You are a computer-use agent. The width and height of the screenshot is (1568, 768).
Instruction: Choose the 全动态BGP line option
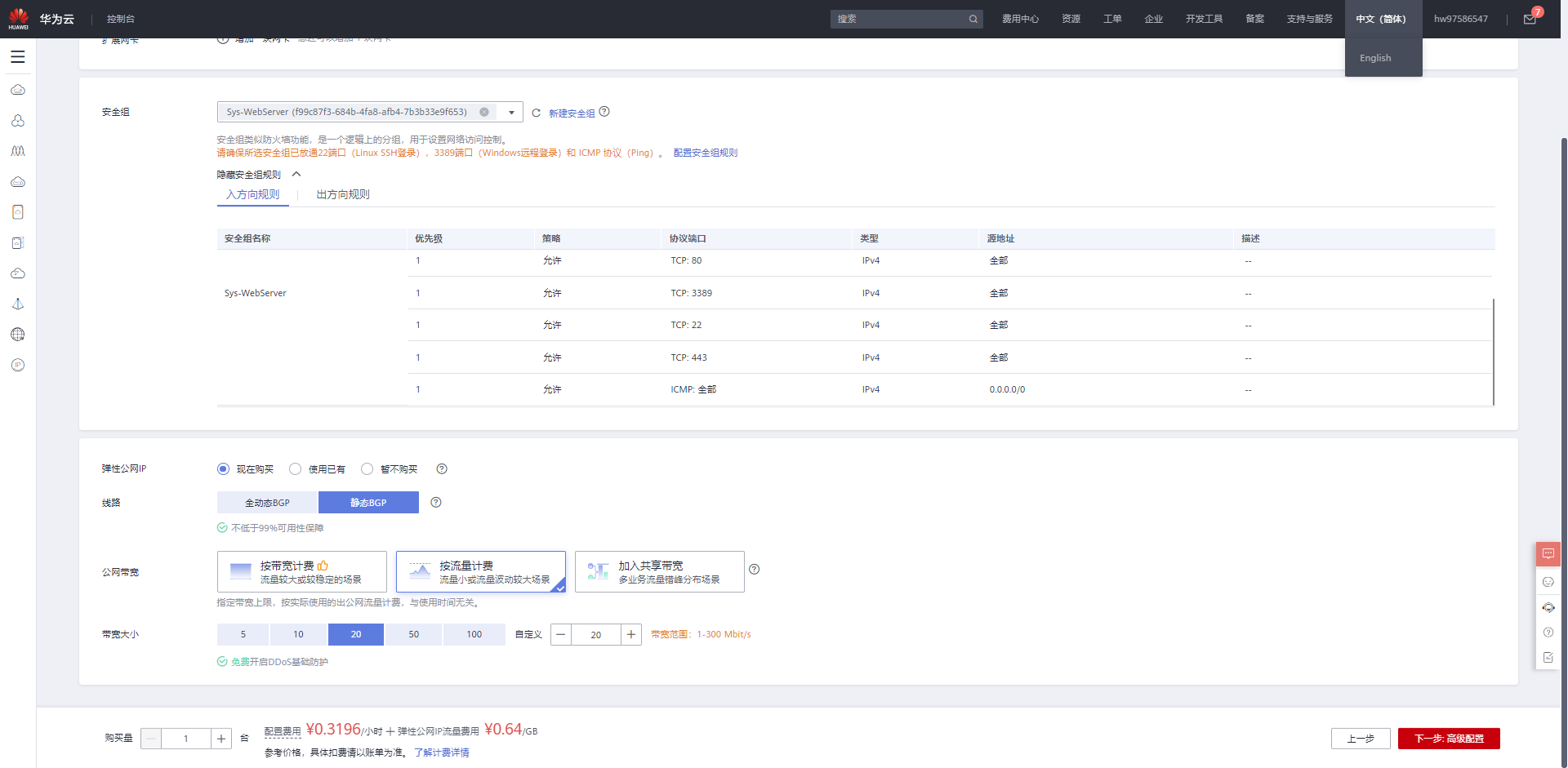tap(267, 503)
